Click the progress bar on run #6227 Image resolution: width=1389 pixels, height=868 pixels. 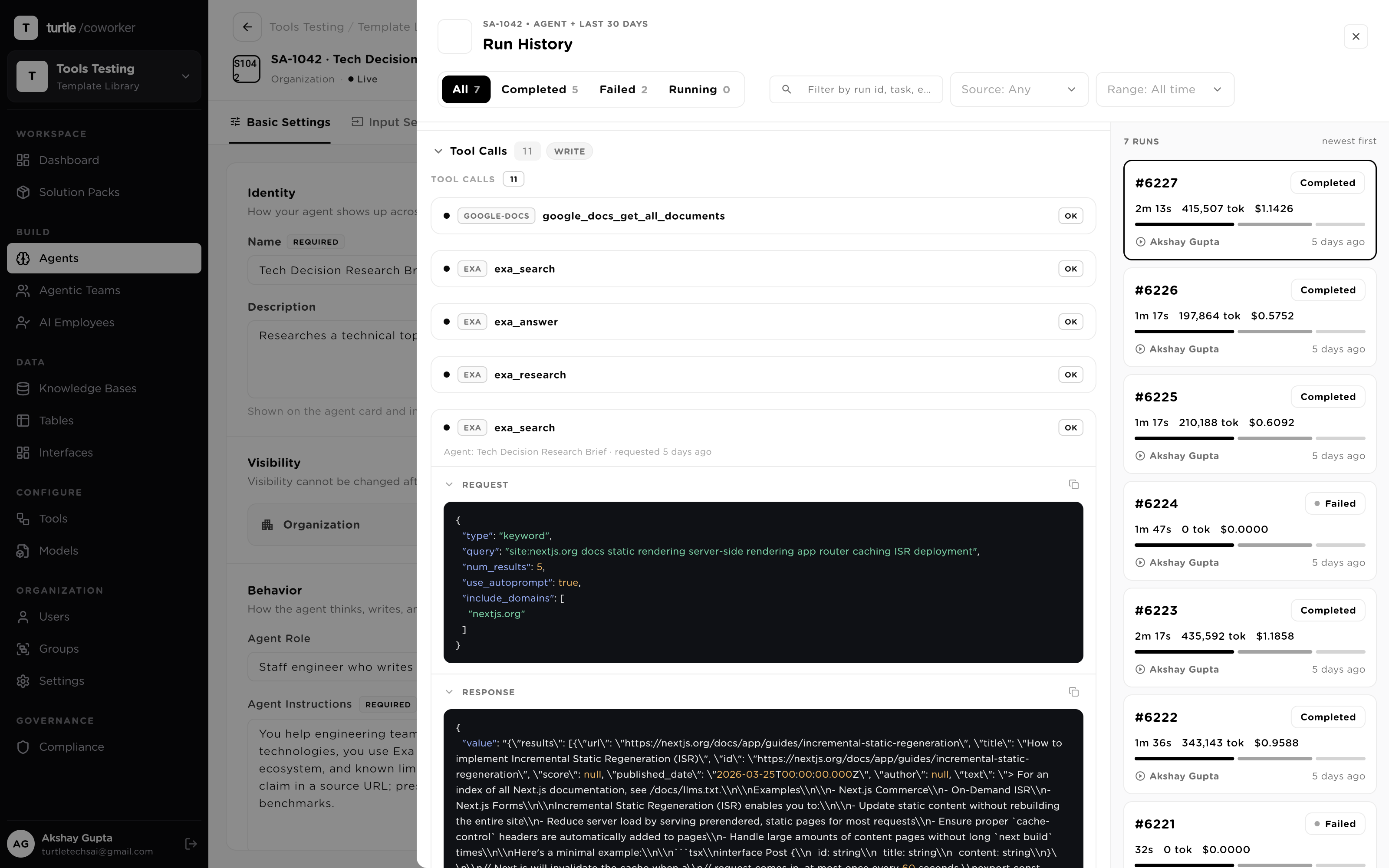(x=1250, y=224)
